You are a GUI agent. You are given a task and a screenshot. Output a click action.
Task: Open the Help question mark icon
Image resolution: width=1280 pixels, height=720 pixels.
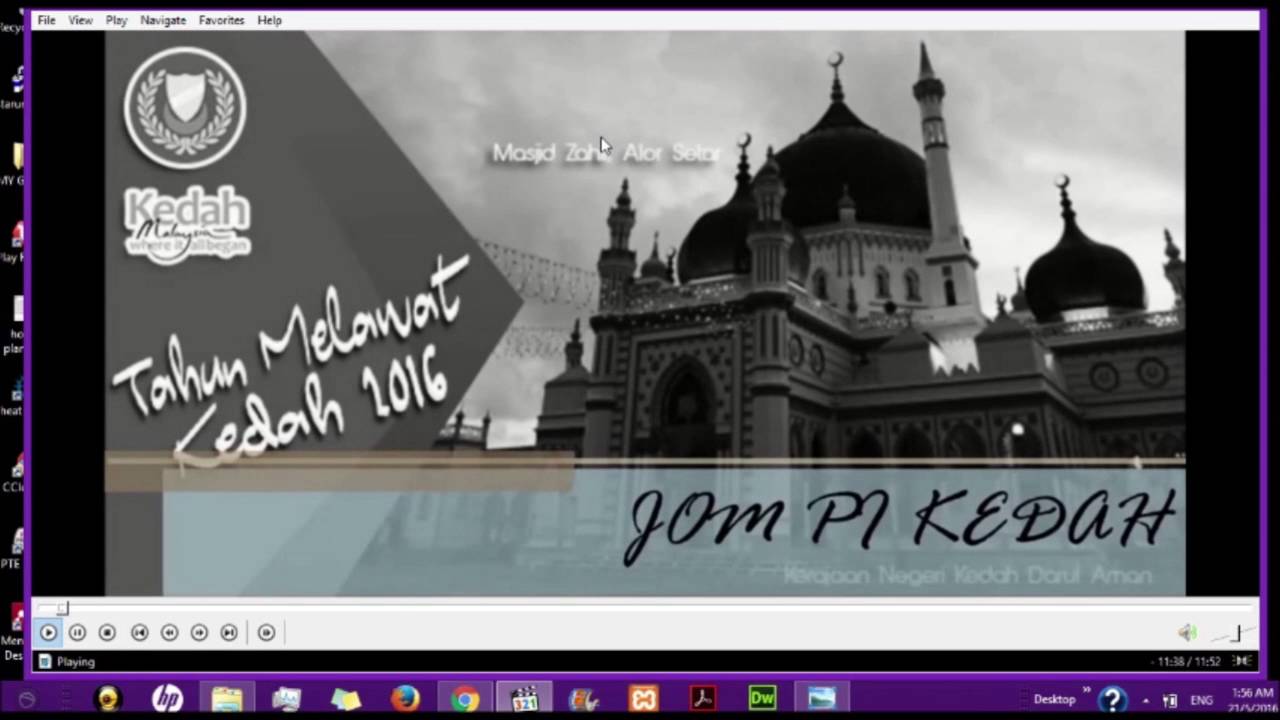(x=1112, y=699)
